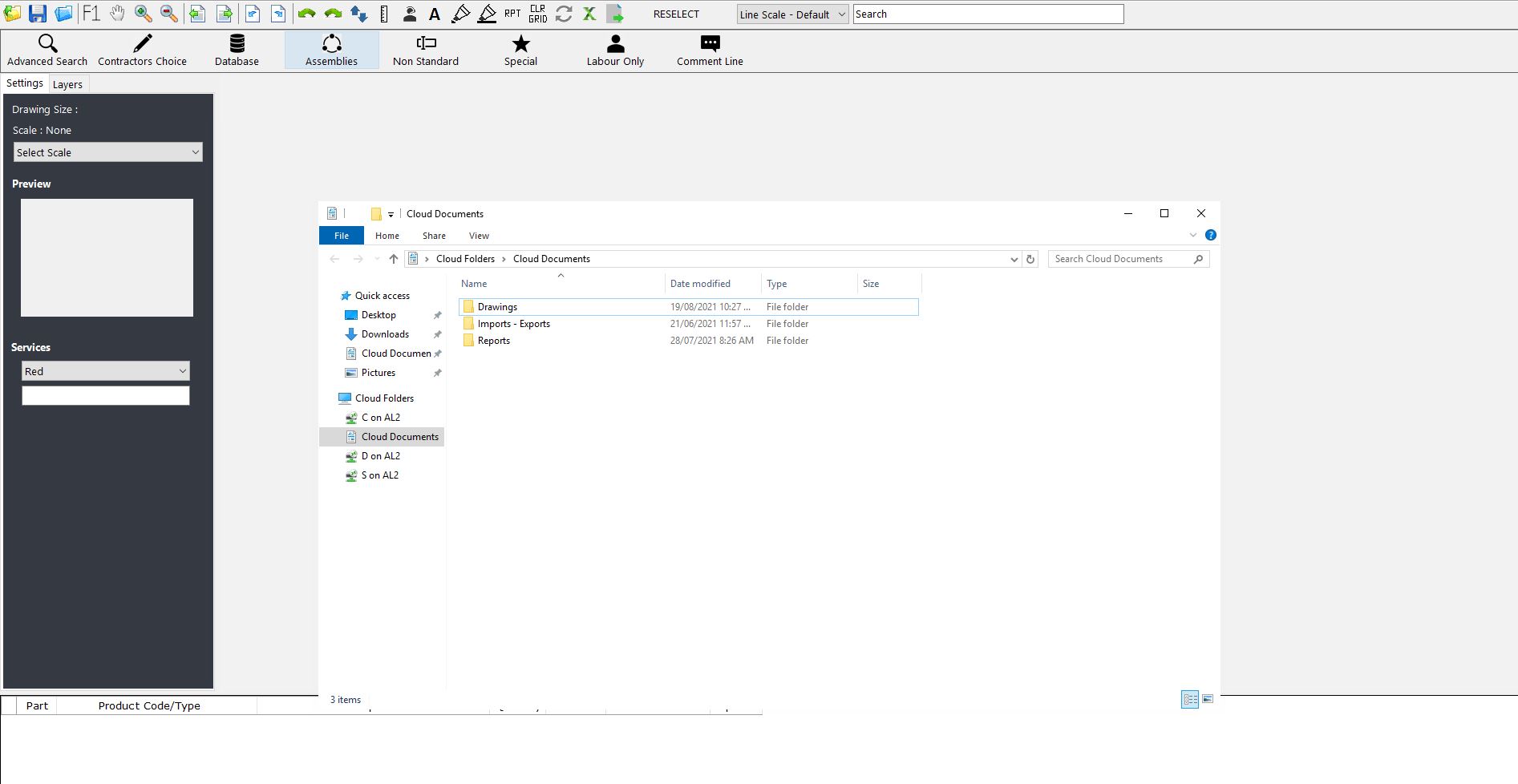Expand the Select Scale dropdown
1518x784 pixels.
[x=108, y=152]
